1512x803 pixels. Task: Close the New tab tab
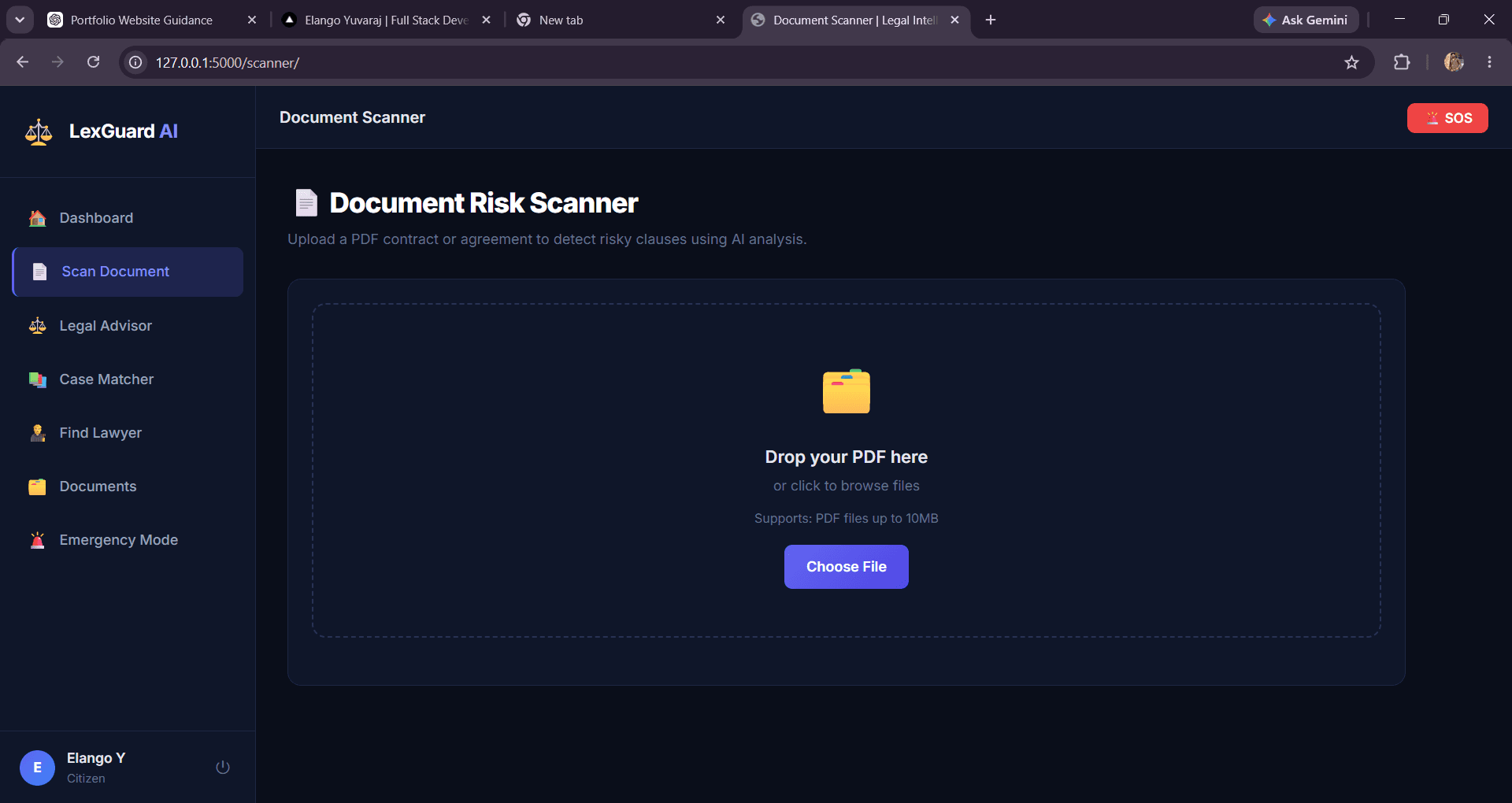(x=721, y=20)
